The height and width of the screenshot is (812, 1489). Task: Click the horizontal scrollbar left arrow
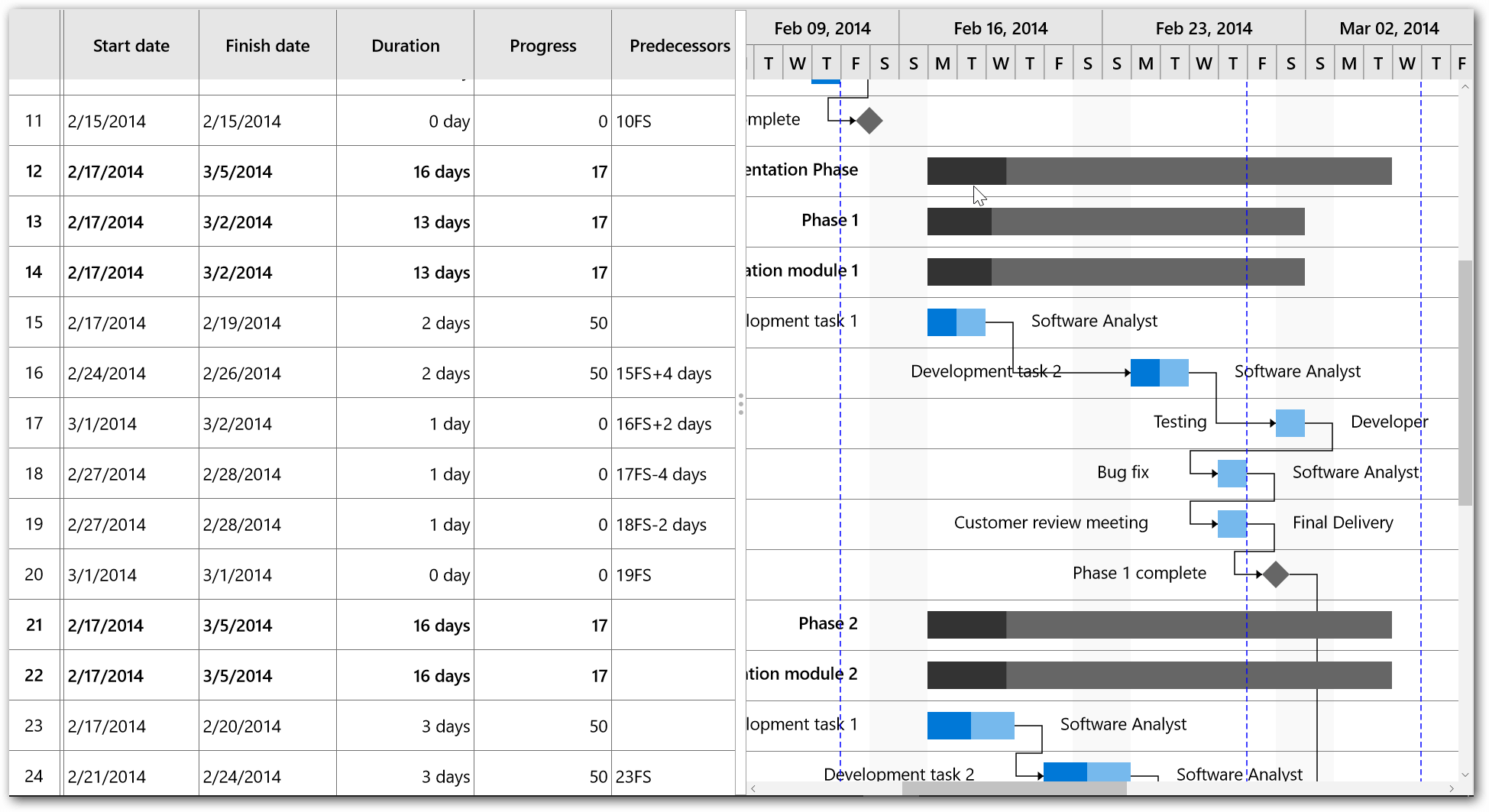coord(753,788)
